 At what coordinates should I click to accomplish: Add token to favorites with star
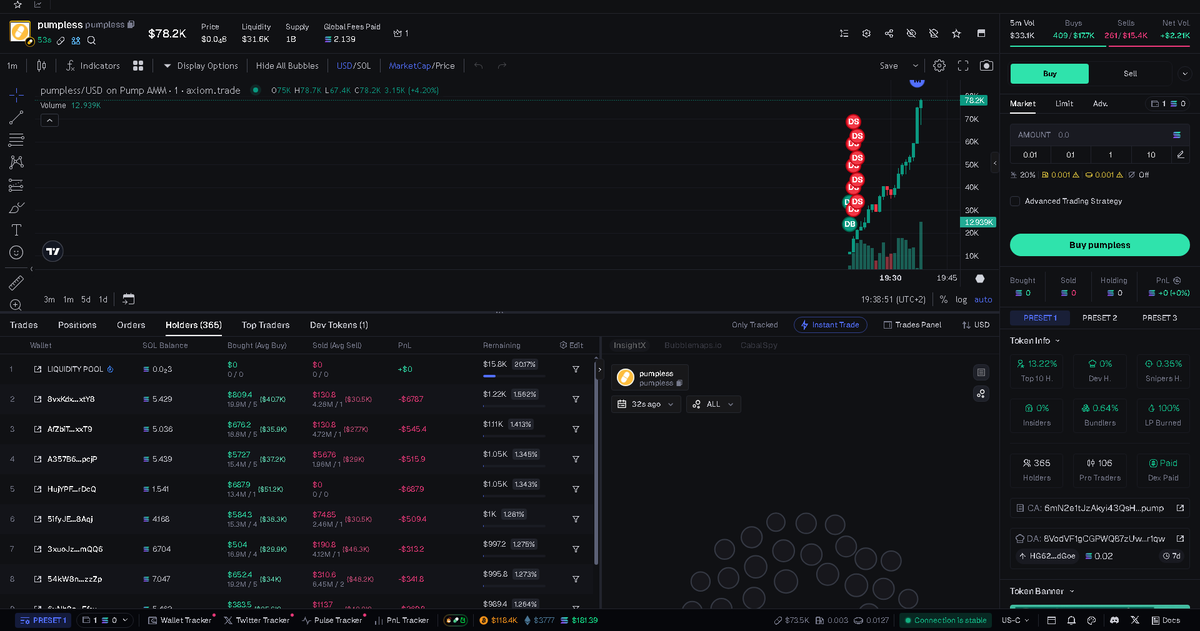click(x=956, y=33)
